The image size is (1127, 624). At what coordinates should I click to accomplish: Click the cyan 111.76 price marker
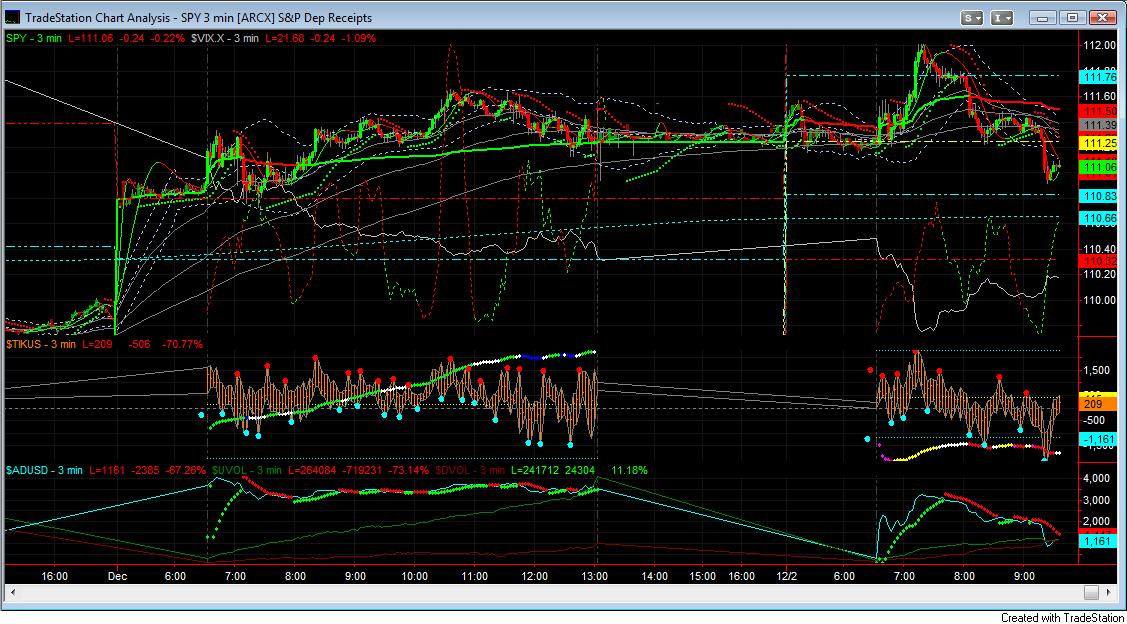(1098, 76)
